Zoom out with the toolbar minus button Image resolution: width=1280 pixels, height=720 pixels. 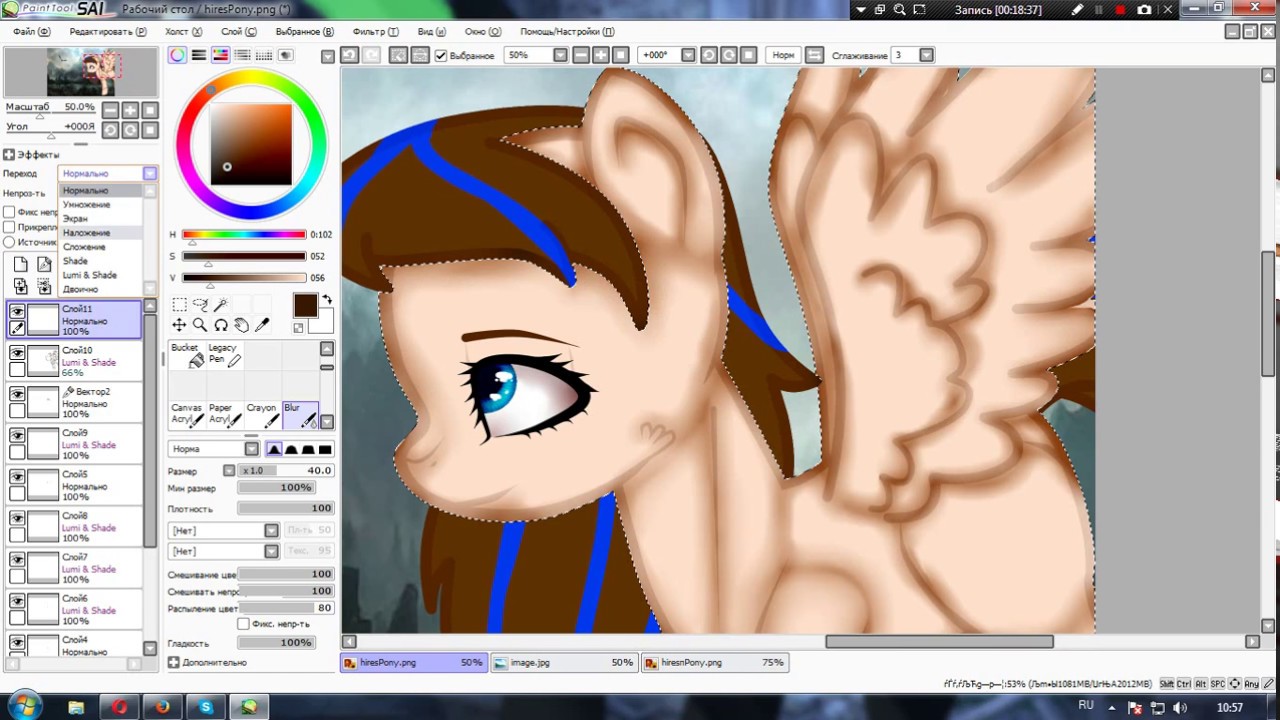coord(581,55)
